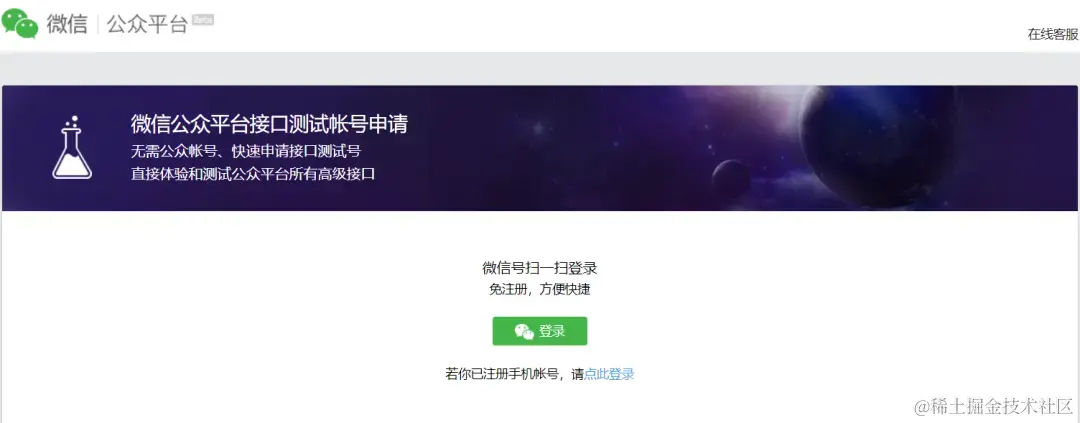Screen dimensions: 1080x423
Task: Click the grey strip below the header
Action: click(x=540, y=68)
